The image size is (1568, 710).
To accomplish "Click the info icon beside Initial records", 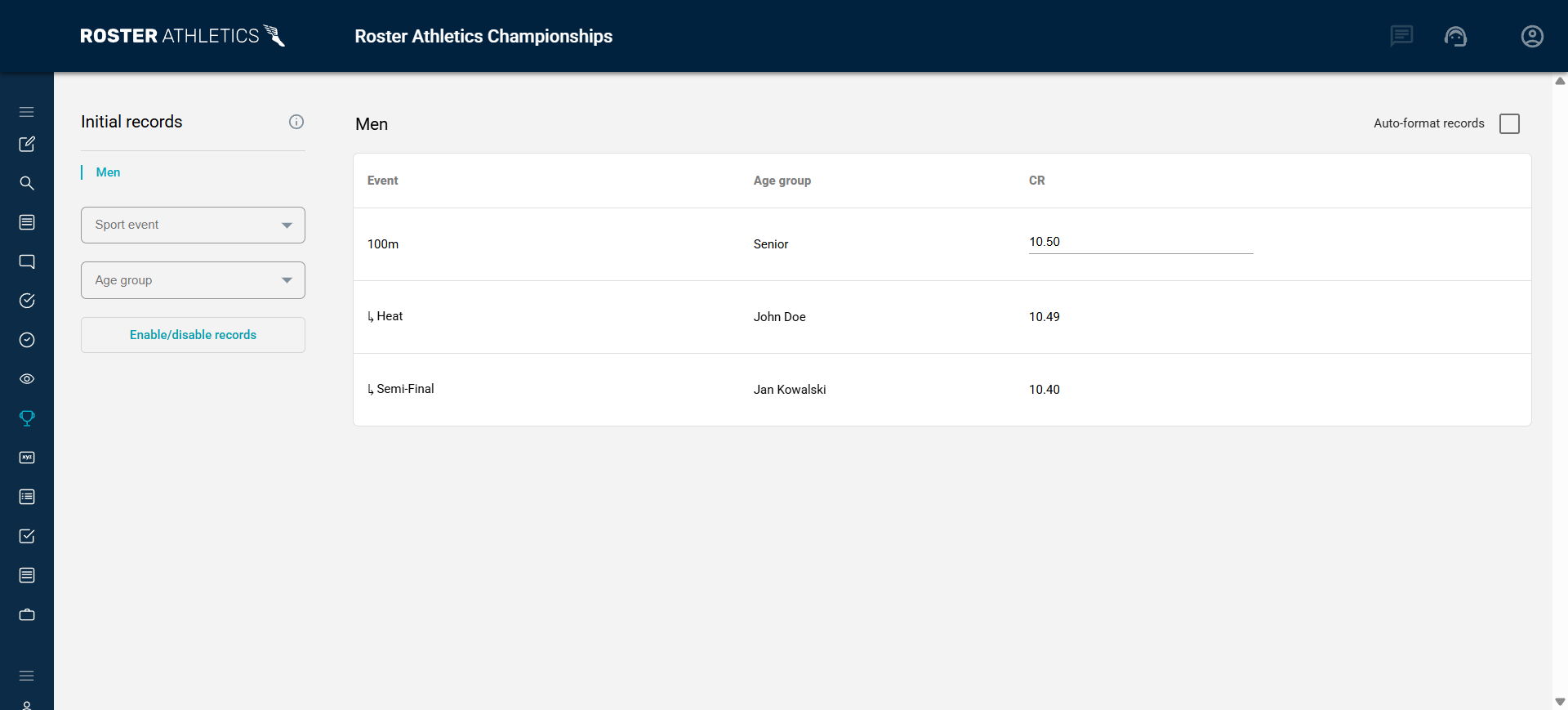I will tap(296, 122).
